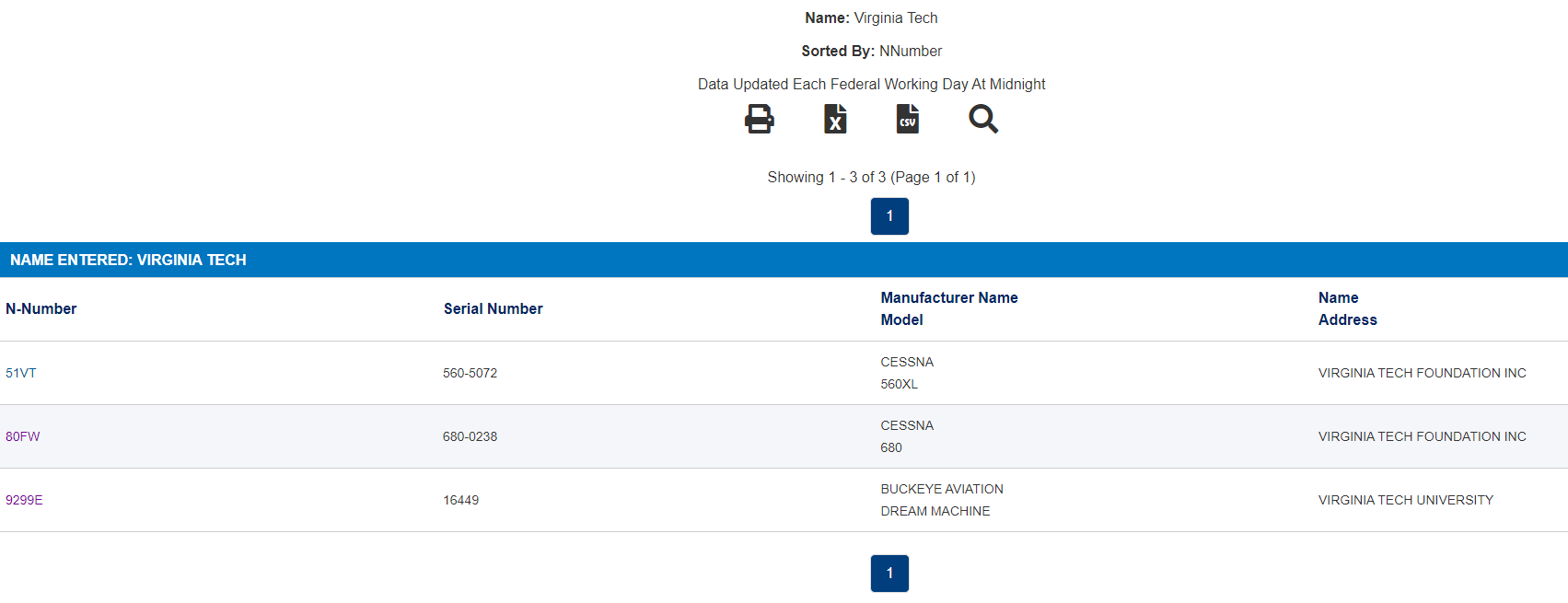The width and height of the screenshot is (1568, 603).
Task: Click the Manufacturer Name column header
Action: point(949,298)
